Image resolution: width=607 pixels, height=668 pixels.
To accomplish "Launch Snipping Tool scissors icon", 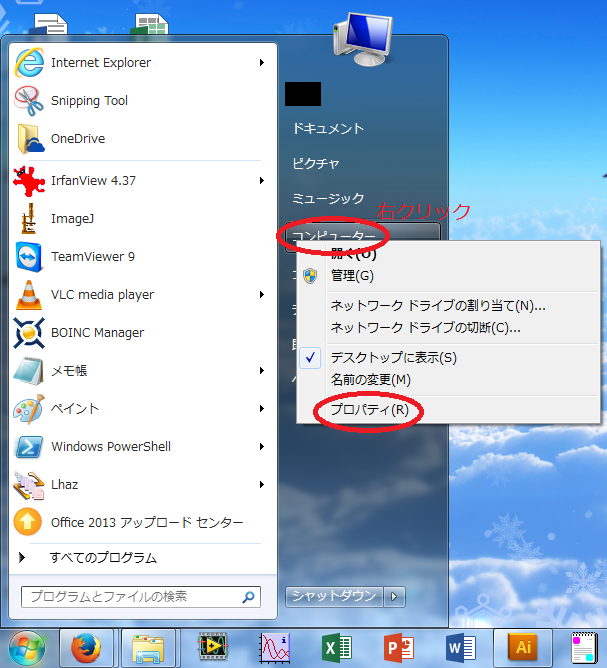I will click(x=29, y=101).
